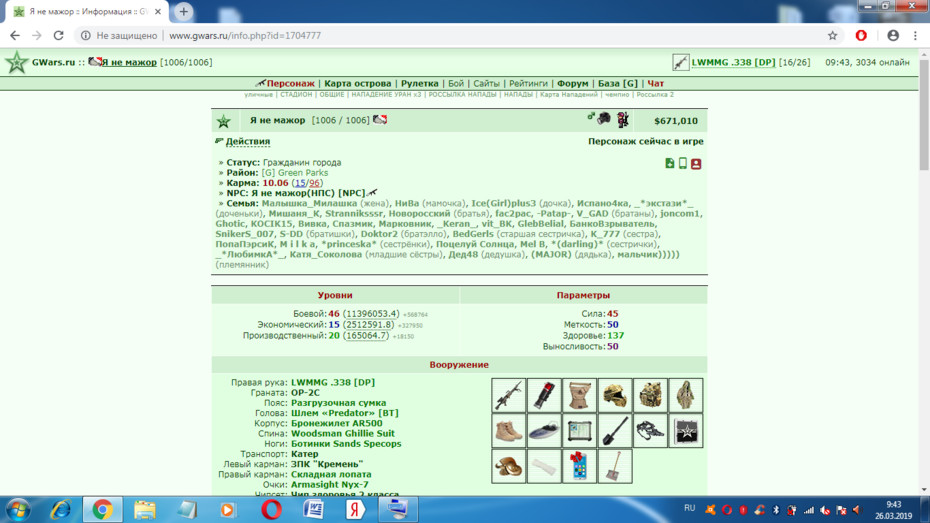The width and height of the screenshot is (930, 523).
Task: Click the rifle icon in the top bar
Action: pos(680,62)
